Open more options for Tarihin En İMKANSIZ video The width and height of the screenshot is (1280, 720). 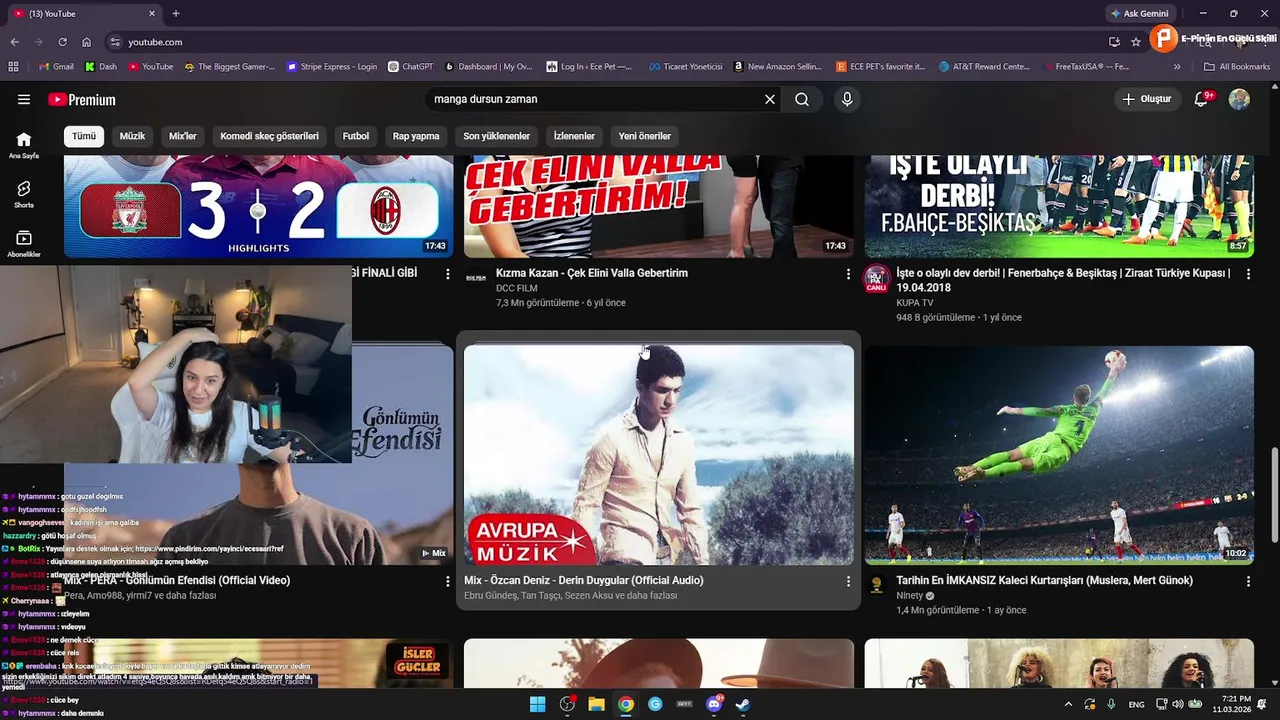(x=1248, y=581)
